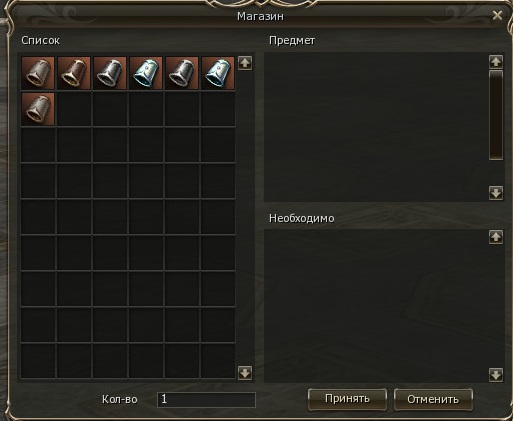The width and height of the screenshot is (513, 421).
Task: Select the brown leather gauntlet in second slot
Action: click(74, 73)
